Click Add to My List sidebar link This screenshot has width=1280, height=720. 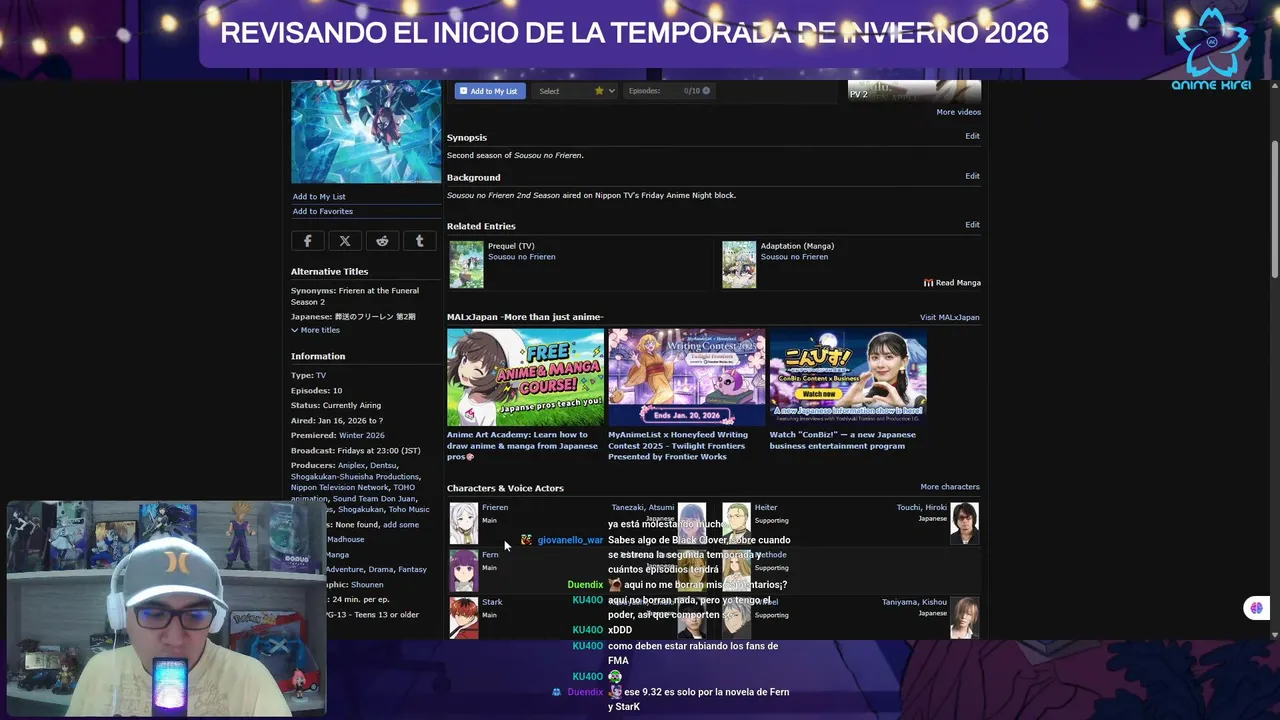pos(319,197)
